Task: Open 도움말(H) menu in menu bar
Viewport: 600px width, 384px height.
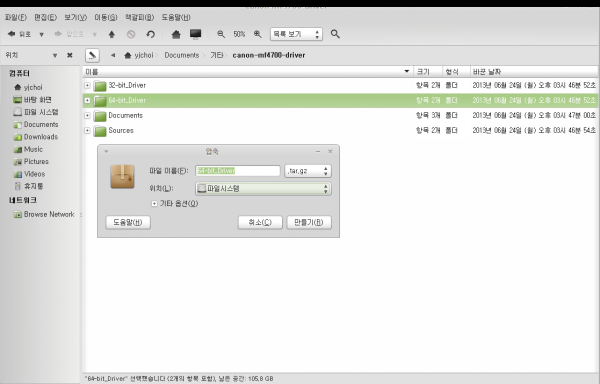Action: (x=176, y=18)
